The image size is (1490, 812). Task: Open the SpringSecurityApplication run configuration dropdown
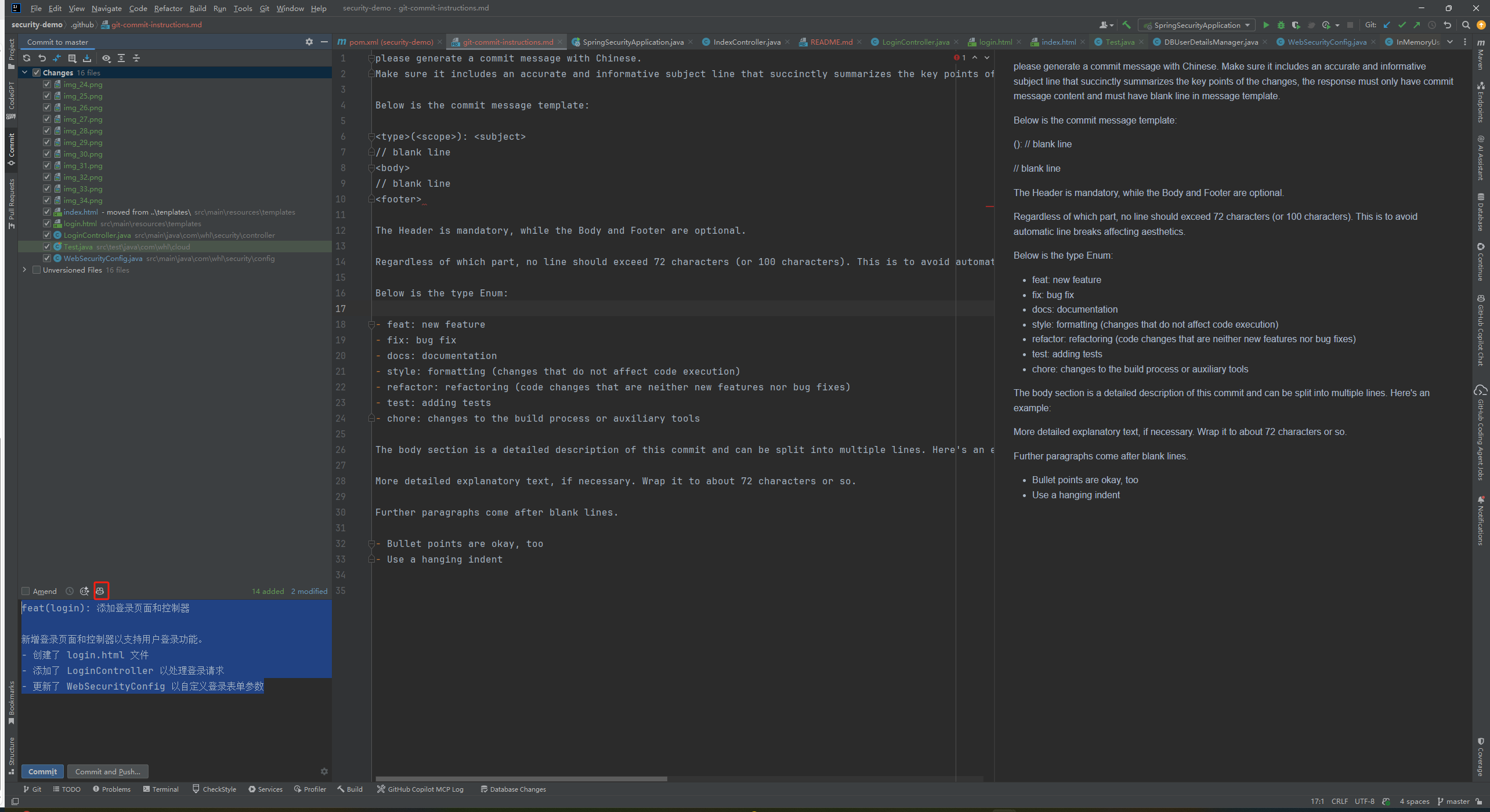(1196, 25)
